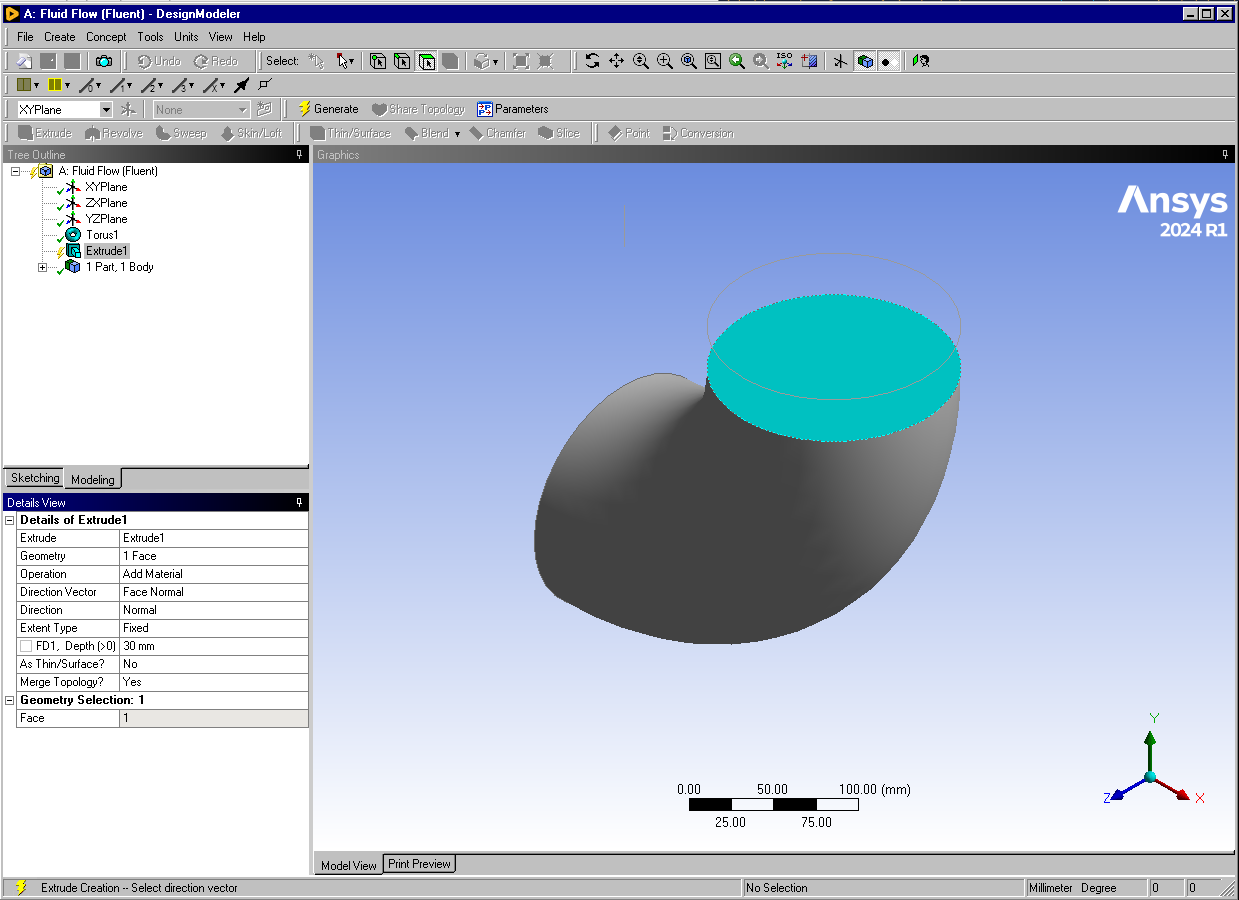Toggle the Display Model solid icon
Viewport: 1239px width, 900px height.
tap(865, 61)
